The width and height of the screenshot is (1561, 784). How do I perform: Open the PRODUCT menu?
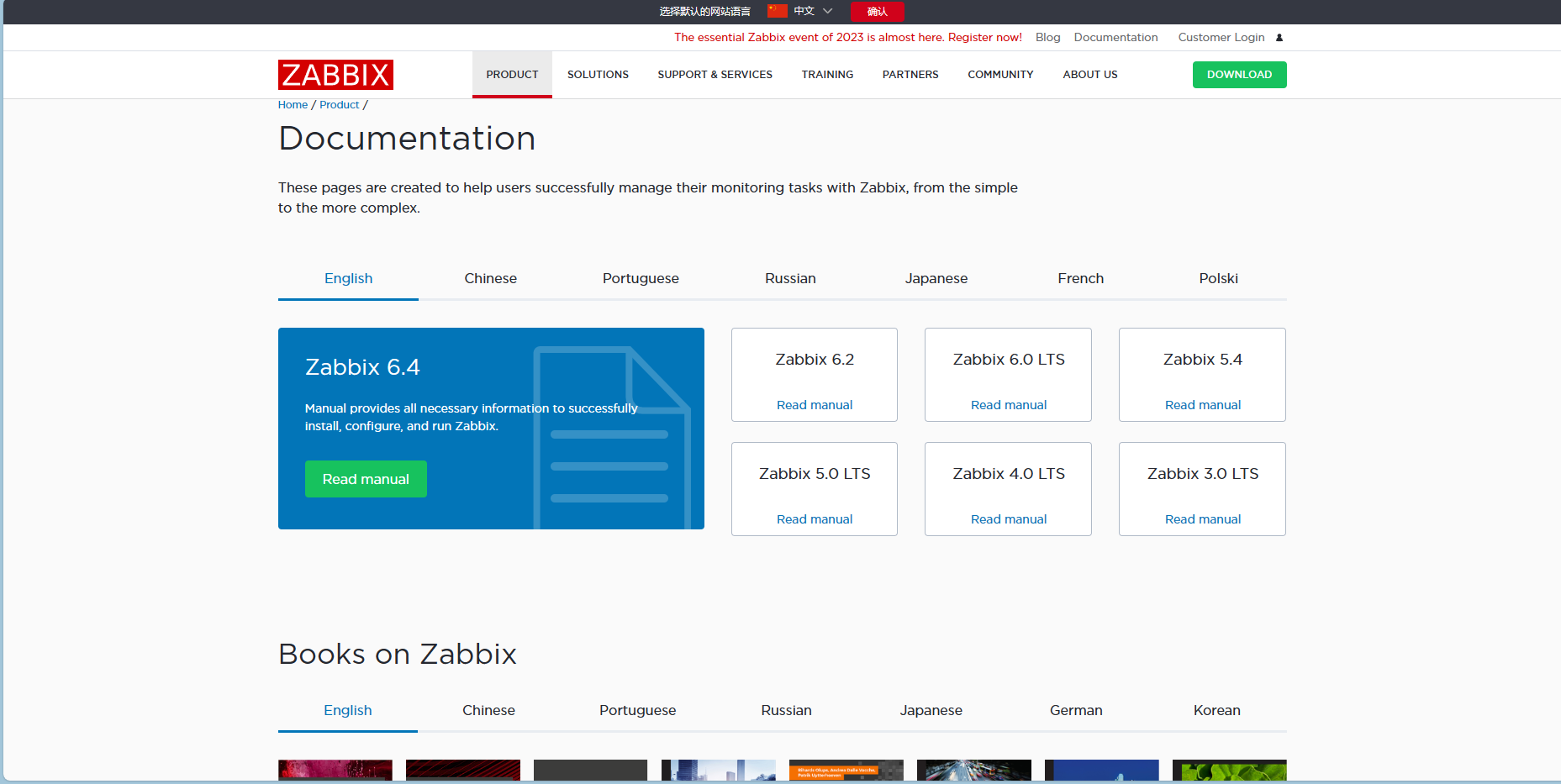512,75
